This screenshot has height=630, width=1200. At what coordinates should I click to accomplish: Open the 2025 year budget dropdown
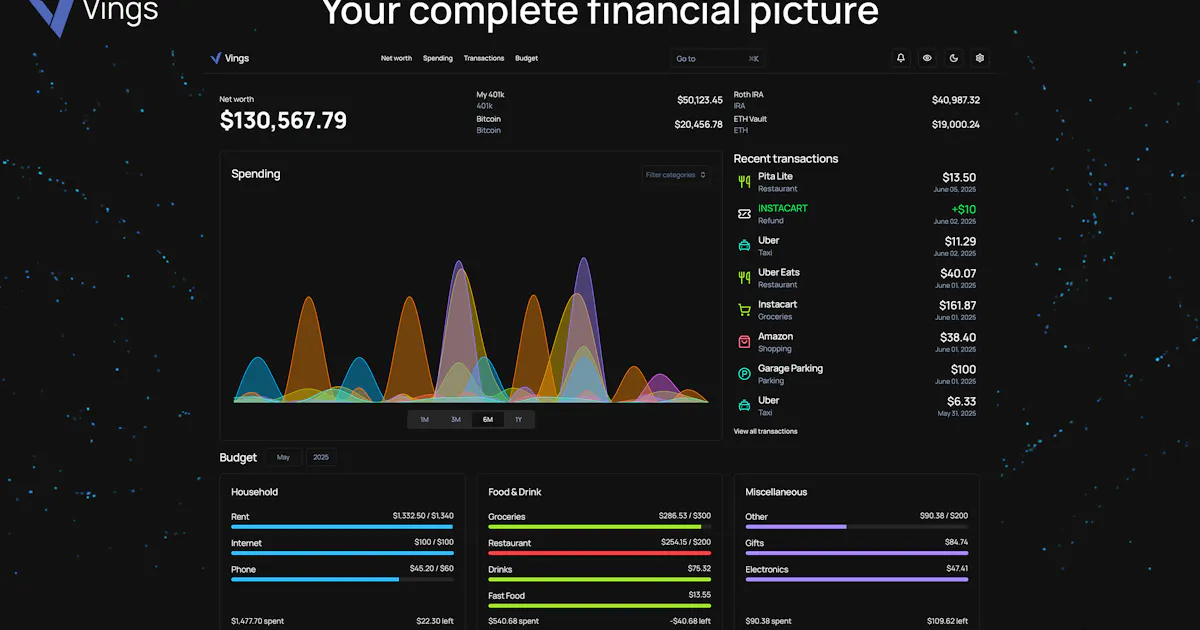(x=321, y=457)
